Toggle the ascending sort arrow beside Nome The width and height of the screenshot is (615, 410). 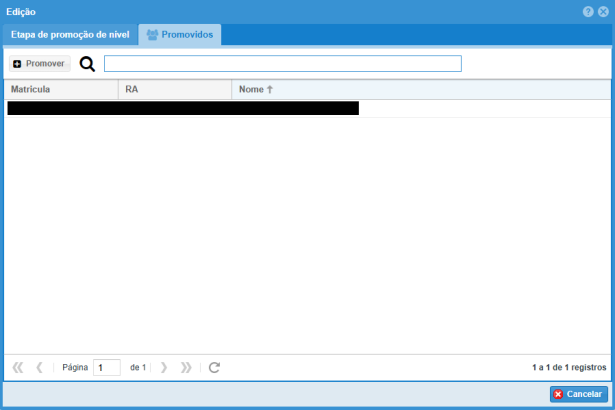click(x=270, y=89)
